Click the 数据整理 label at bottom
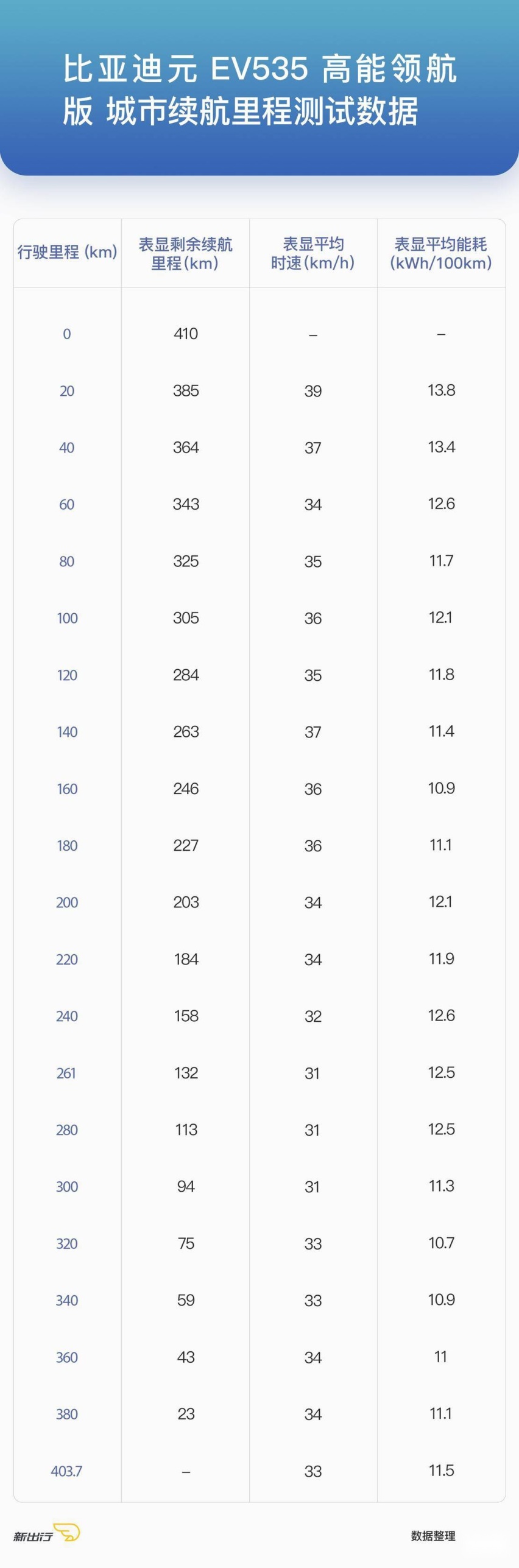519x1568 pixels. pos(433,1536)
